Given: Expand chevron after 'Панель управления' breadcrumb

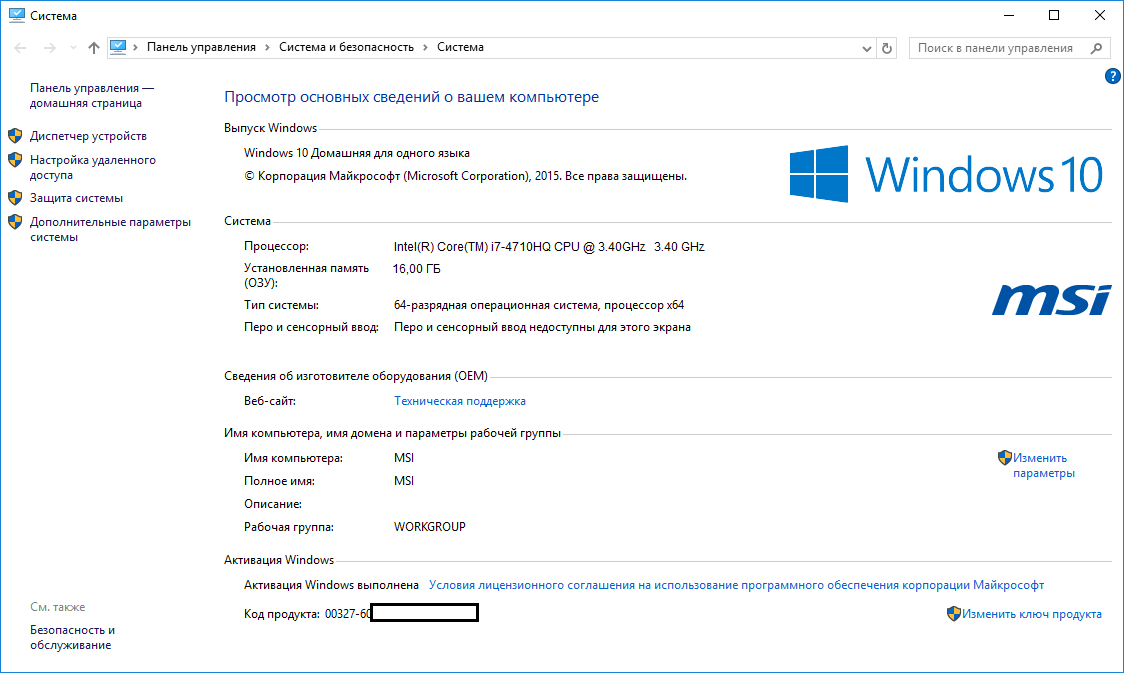Looking at the screenshot, I should point(267,47).
